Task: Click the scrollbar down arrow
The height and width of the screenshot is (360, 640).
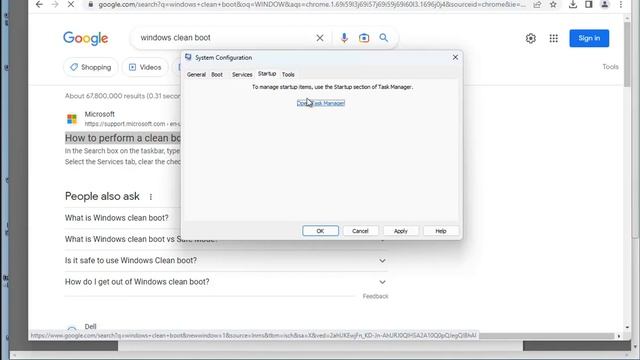Action: [627, 327]
